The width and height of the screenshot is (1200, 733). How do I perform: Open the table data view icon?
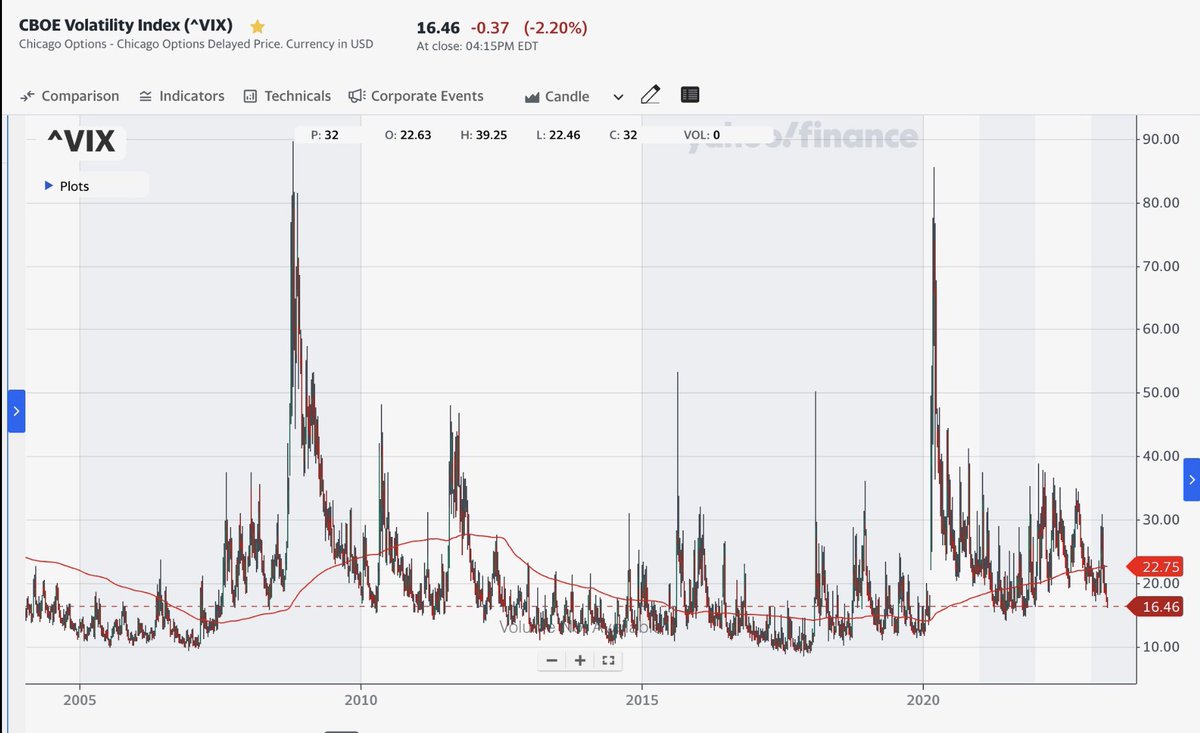[x=690, y=95]
